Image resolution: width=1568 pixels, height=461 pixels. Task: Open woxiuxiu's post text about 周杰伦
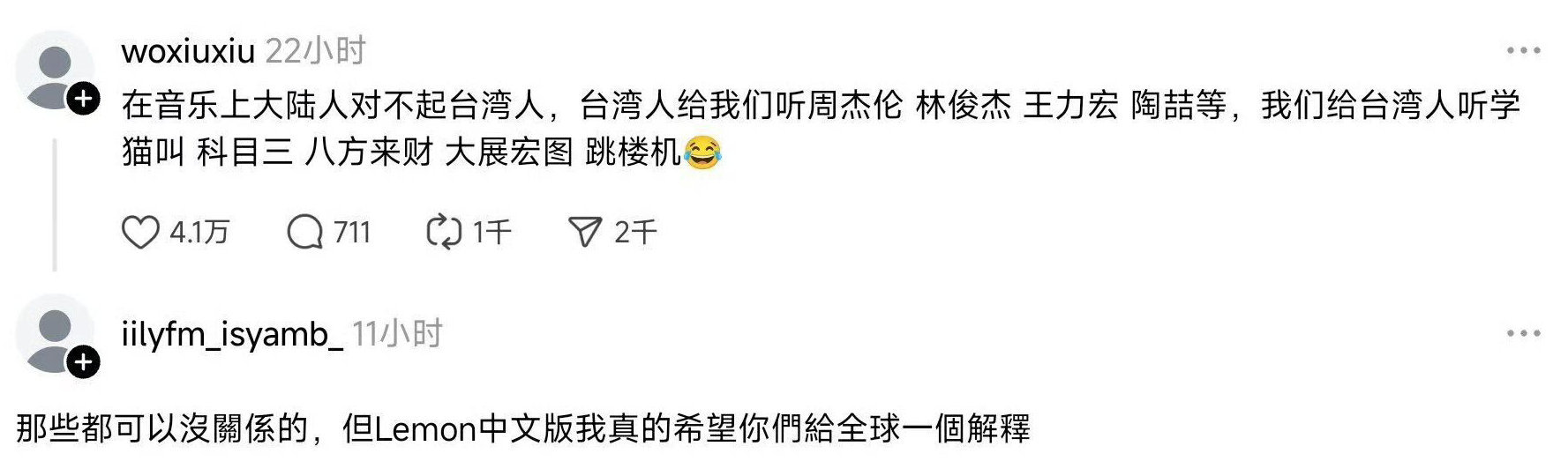click(x=821, y=129)
